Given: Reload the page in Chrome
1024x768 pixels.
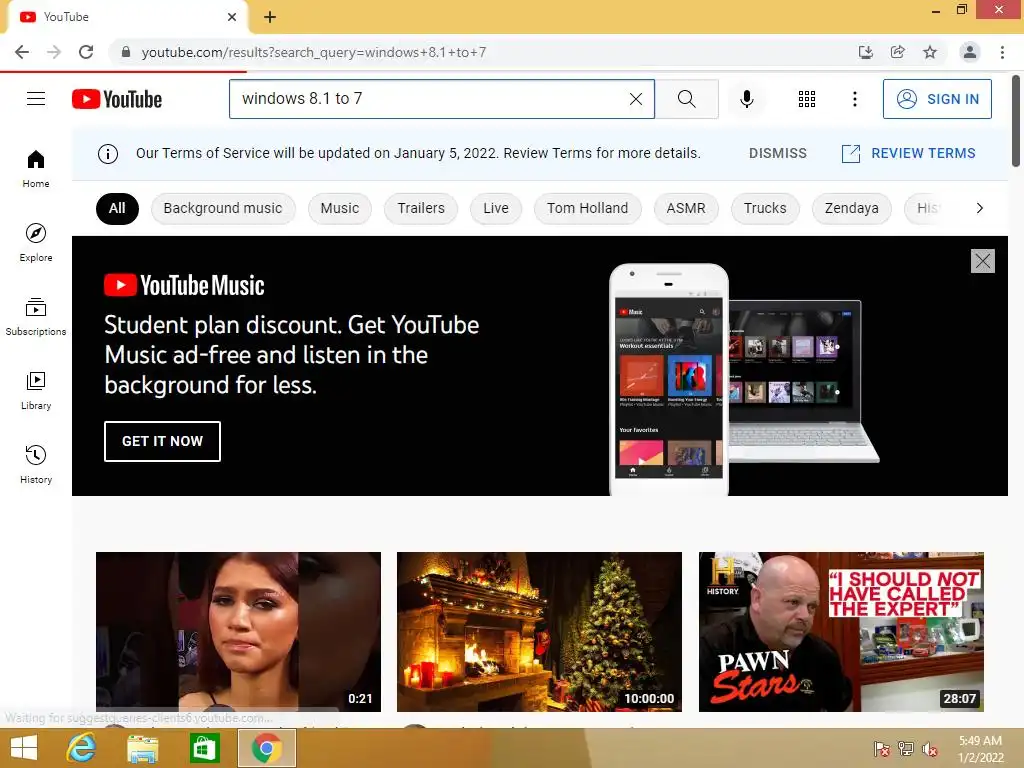Looking at the screenshot, I should [x=86, y=52].
